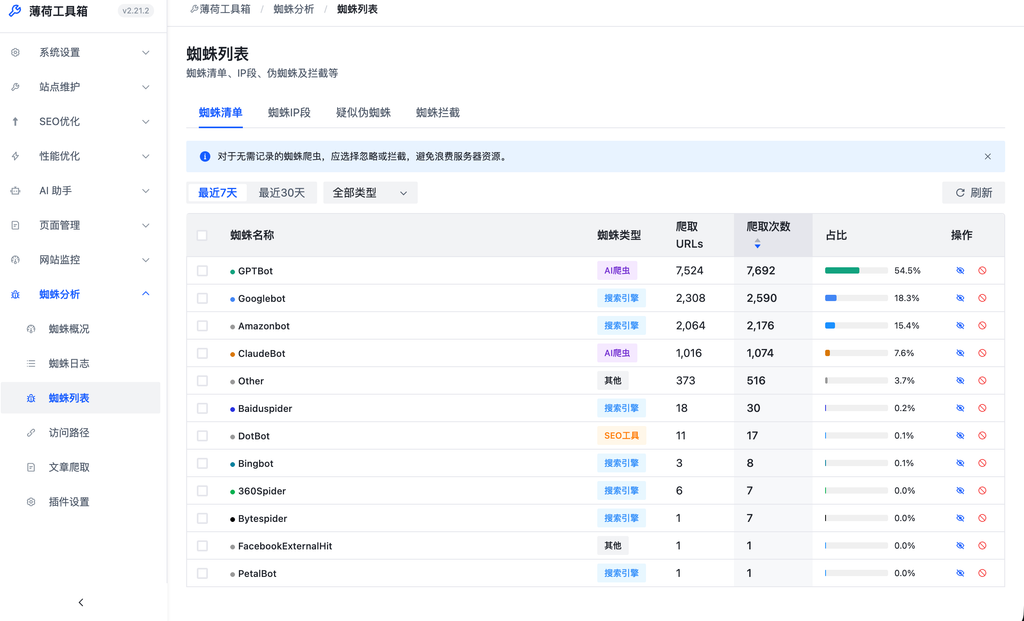Block Googlebot using its ban icon

click(982, 298)
